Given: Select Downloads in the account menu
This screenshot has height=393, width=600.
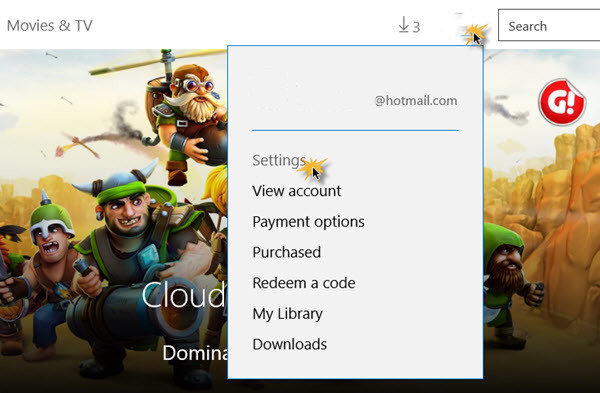Looking at the screenshot, I should (290, 344).
